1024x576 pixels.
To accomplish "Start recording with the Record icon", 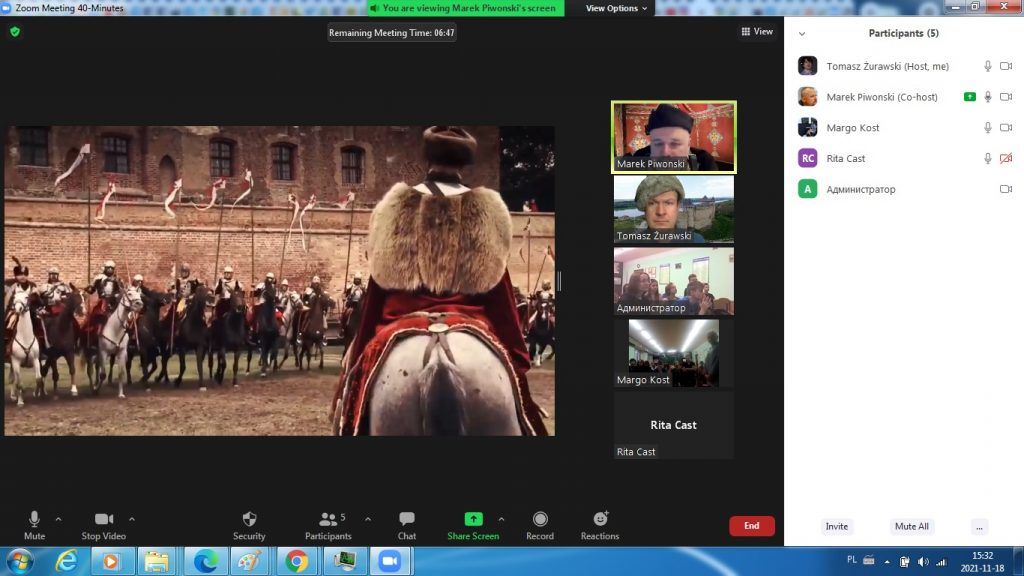I will coord(540,519).
